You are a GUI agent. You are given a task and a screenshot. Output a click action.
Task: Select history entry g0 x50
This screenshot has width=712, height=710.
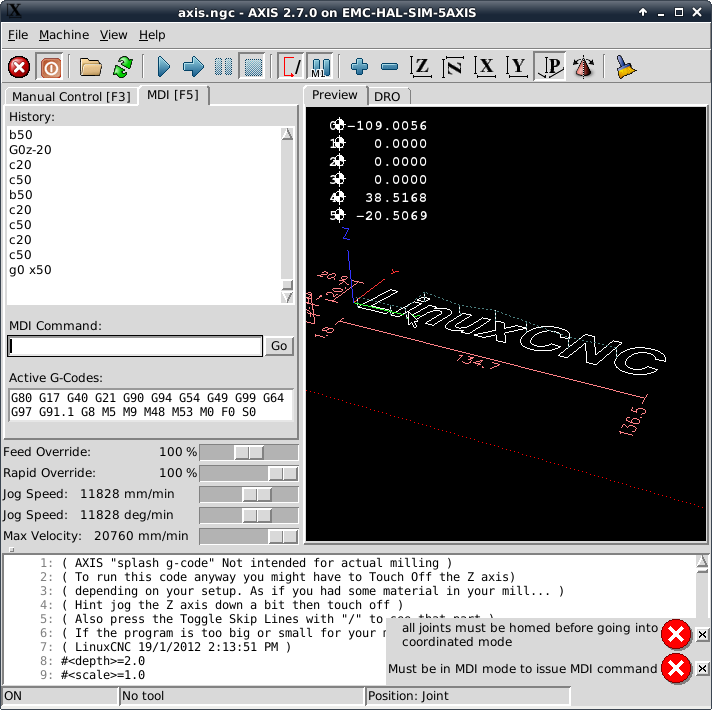[x=30, y=270]
